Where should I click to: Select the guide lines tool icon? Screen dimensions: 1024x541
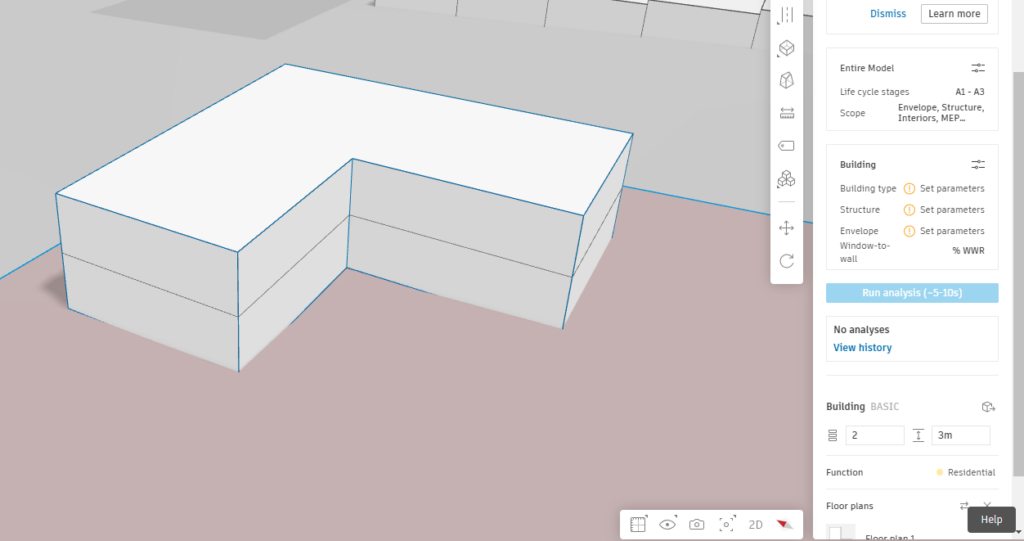(786, 14)
